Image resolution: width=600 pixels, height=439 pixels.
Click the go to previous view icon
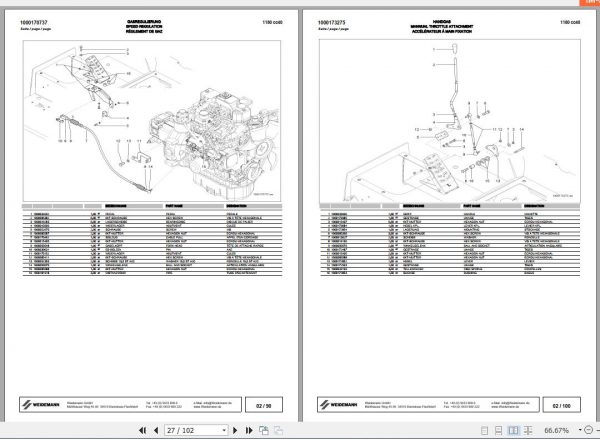coord(264,430)
